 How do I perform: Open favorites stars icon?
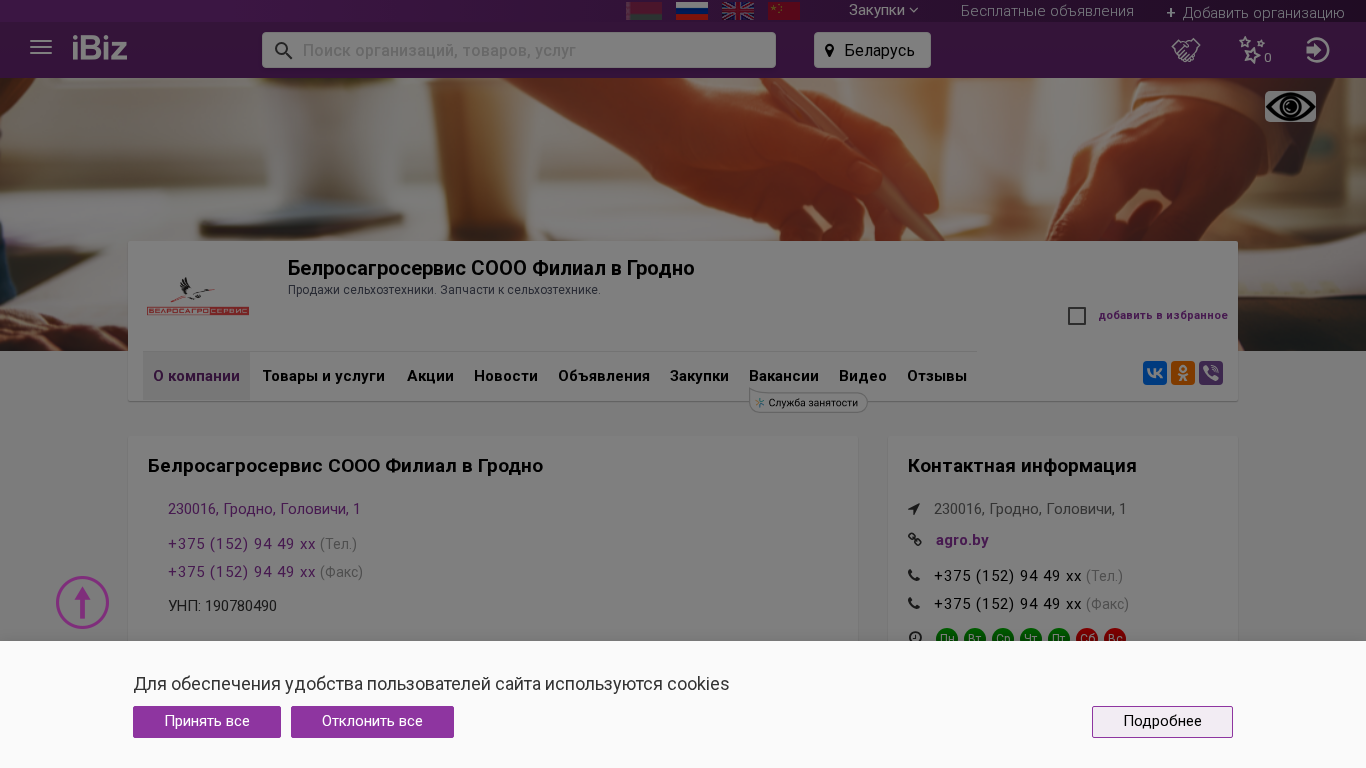(x=1252, y=50)
